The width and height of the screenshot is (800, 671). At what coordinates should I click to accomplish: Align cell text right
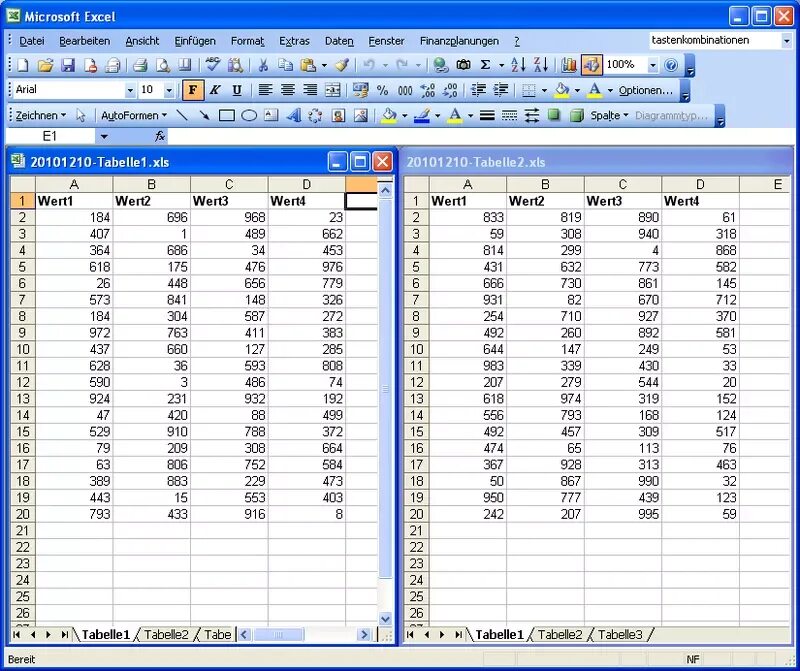click(x=310, y=90)
